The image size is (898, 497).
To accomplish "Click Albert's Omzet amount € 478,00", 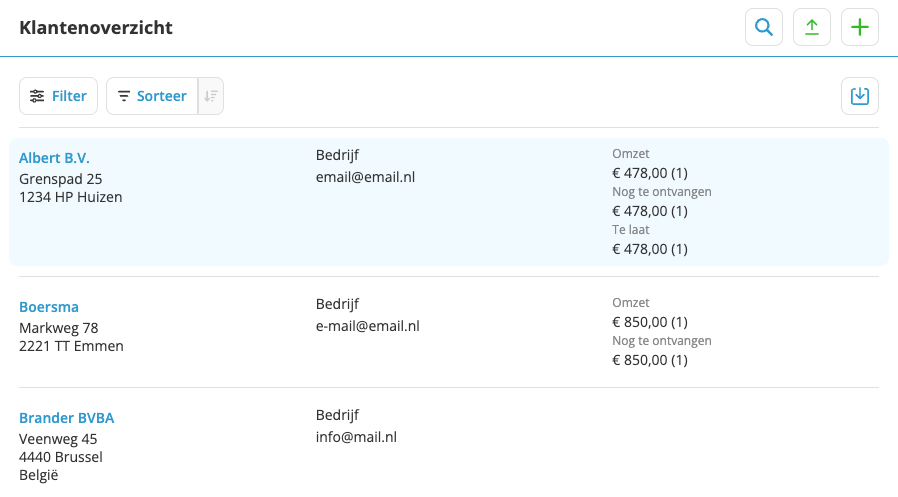I will pos(650,173).
